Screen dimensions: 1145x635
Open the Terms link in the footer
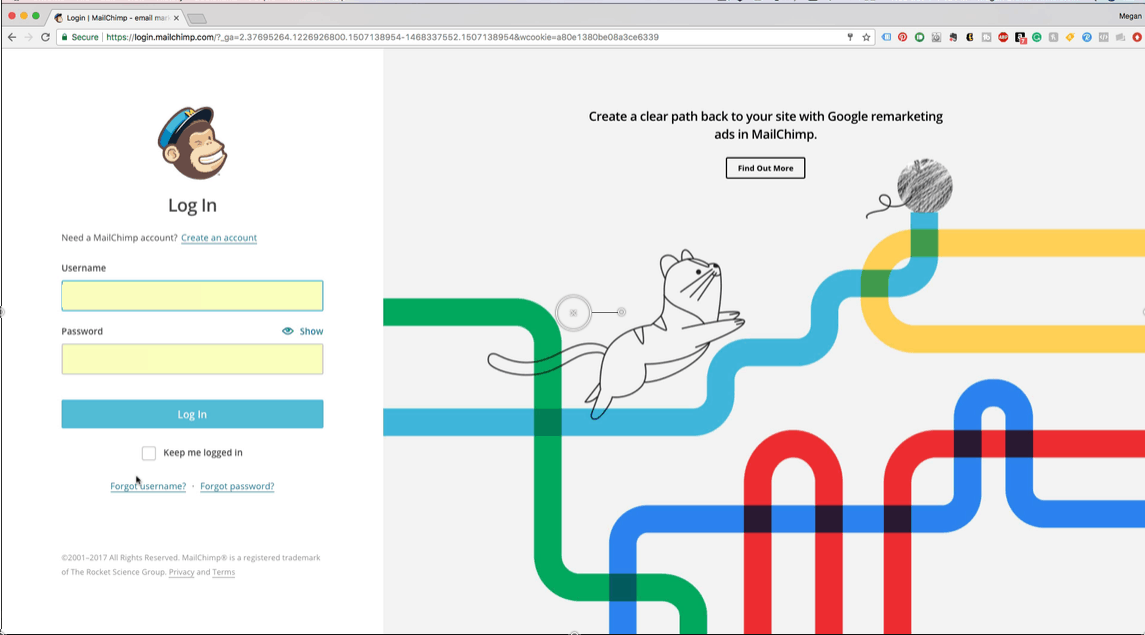(x=223, y=572)
